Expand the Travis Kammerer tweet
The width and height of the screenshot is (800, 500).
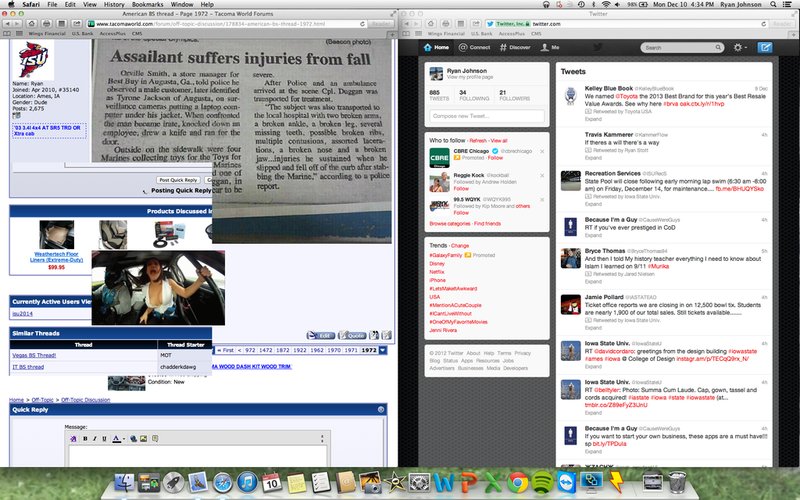(x=593, y=158)
